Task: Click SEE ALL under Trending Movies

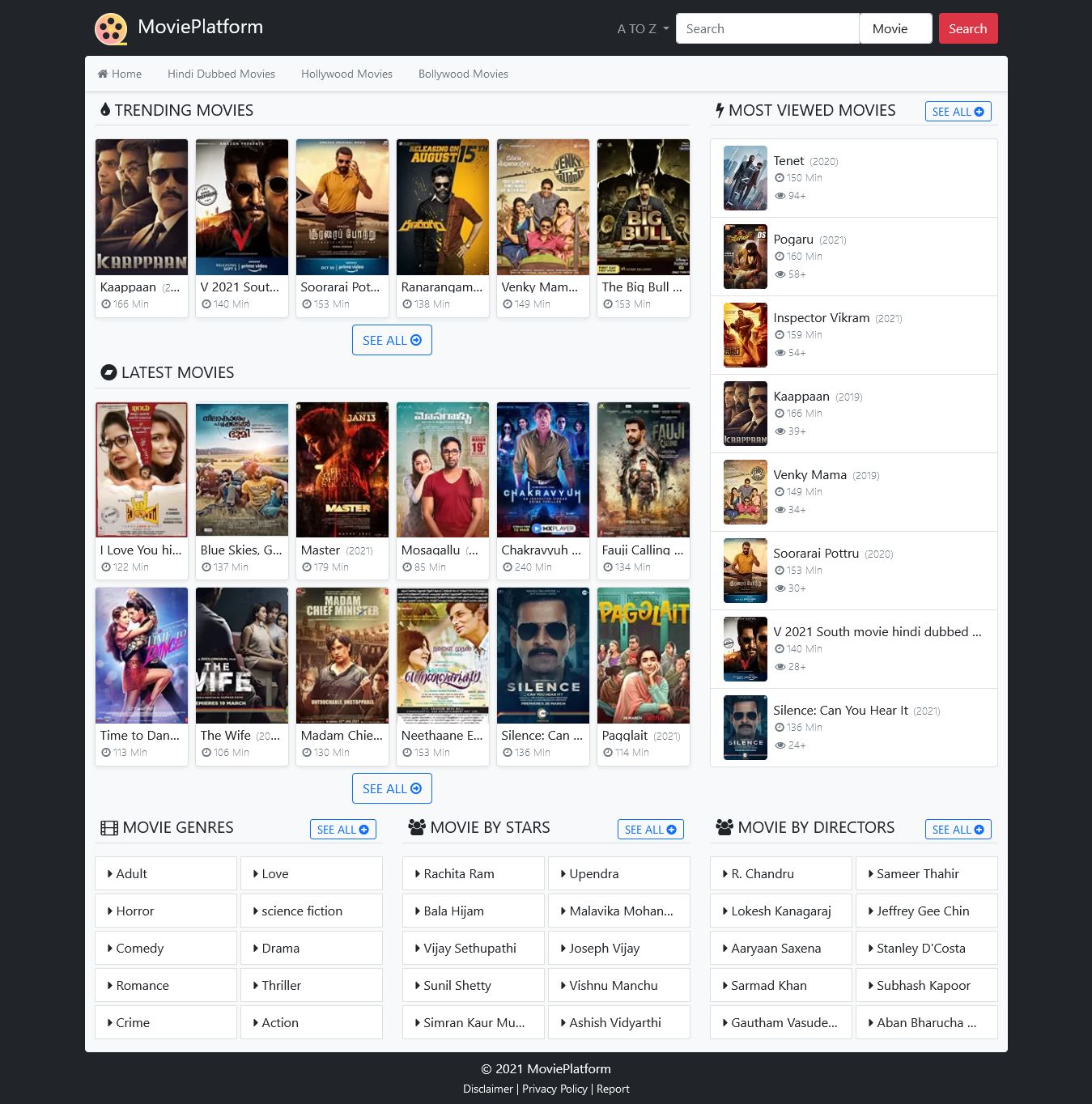Action: point(392,340)
